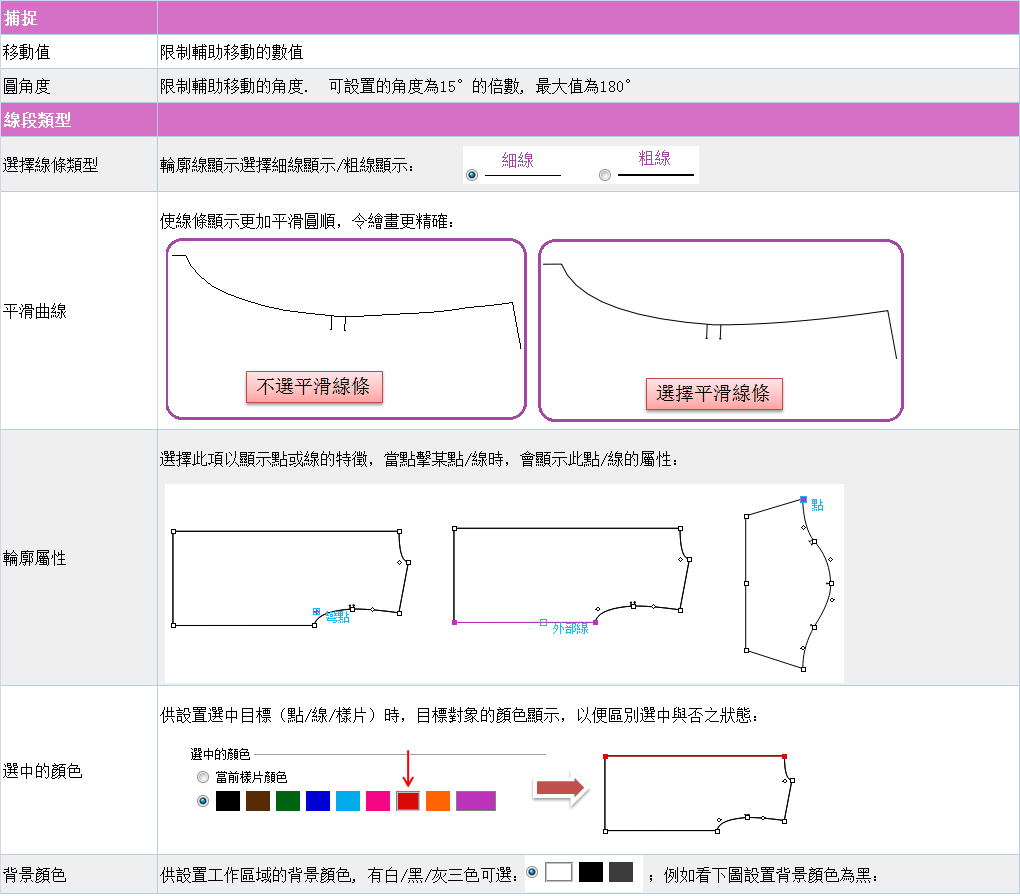This screenshot has width=1020, height=896.
Task: Pick the brown color swatch
Action: (258, 801)
